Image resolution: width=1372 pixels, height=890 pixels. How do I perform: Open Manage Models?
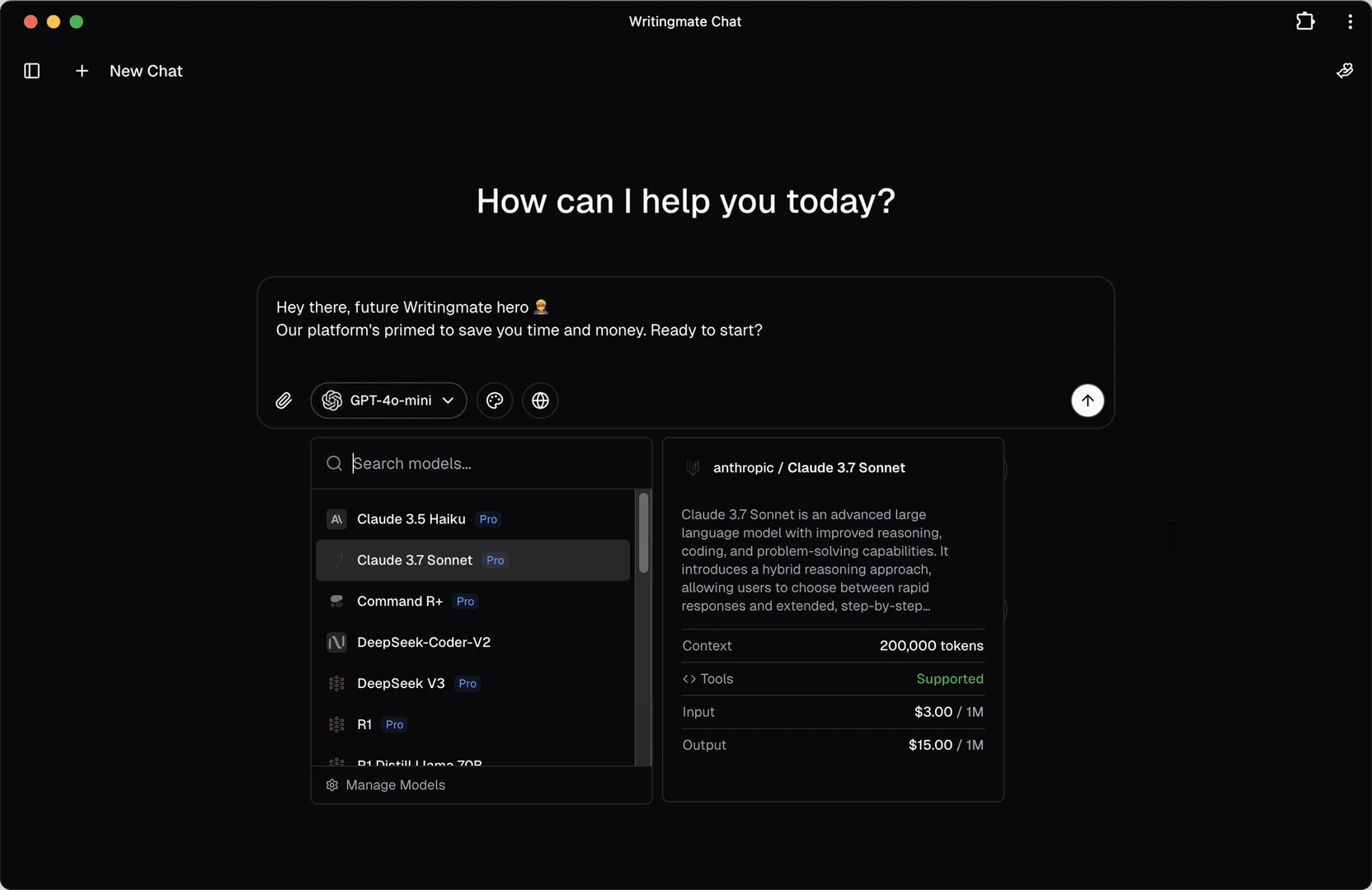click(x=395, y=785)
